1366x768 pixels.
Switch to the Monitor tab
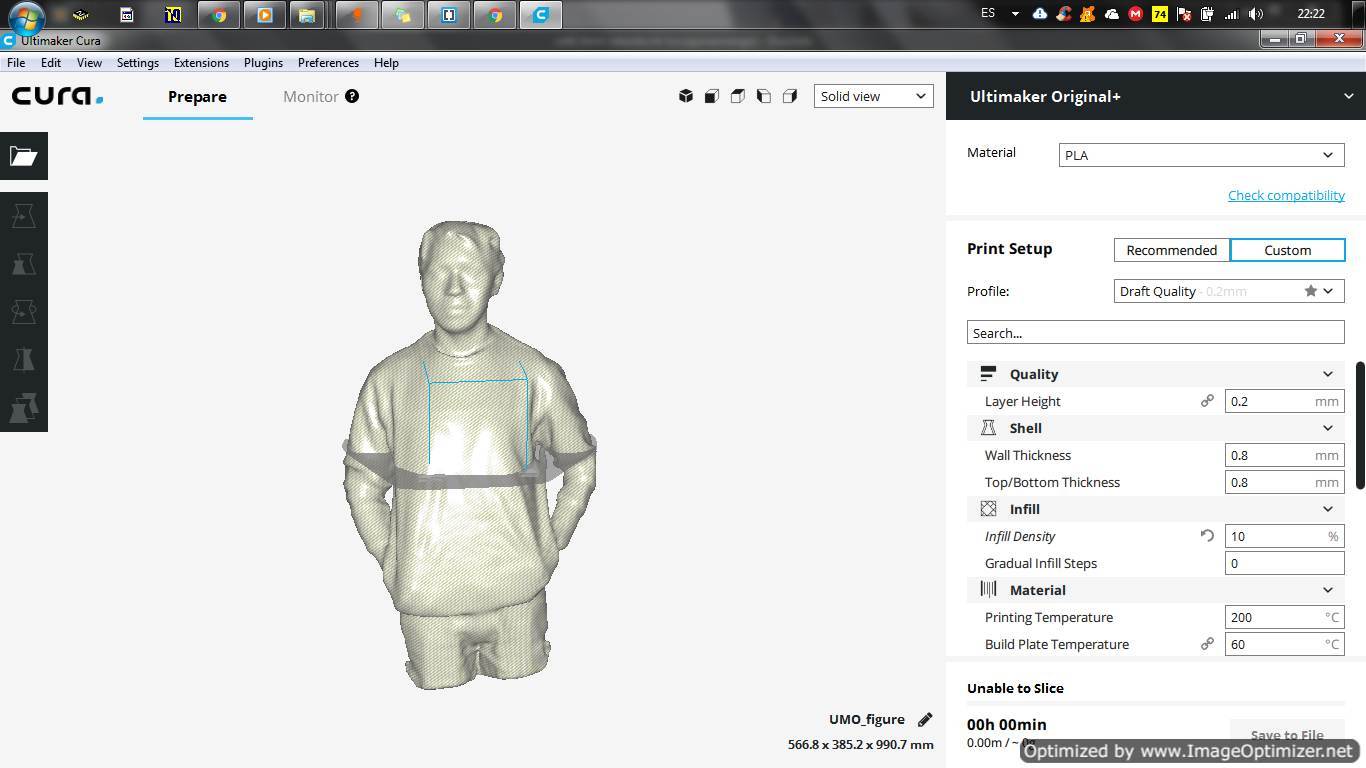(x=311, y=97)
